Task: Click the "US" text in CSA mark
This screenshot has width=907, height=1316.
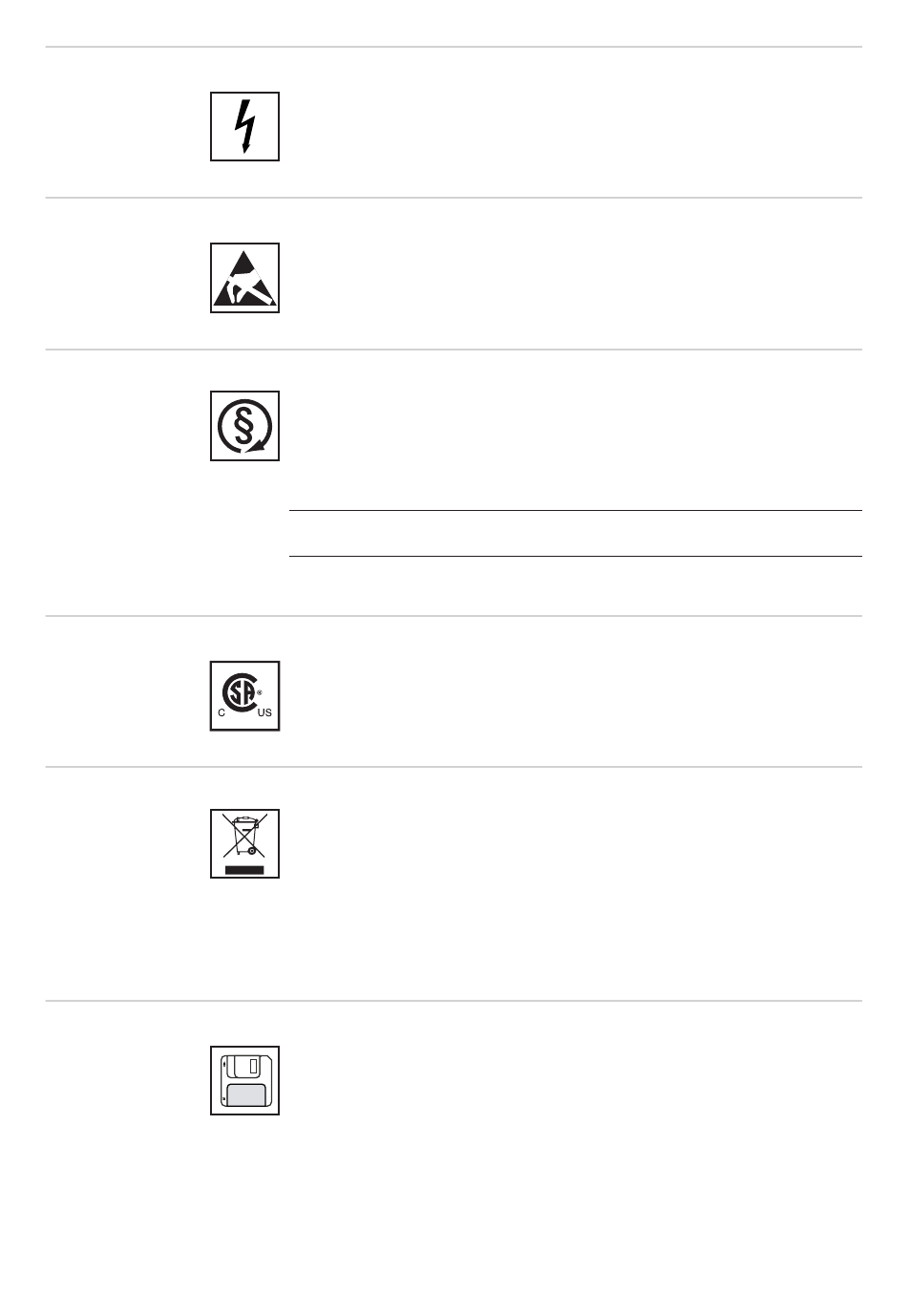Action: [264, 714]
